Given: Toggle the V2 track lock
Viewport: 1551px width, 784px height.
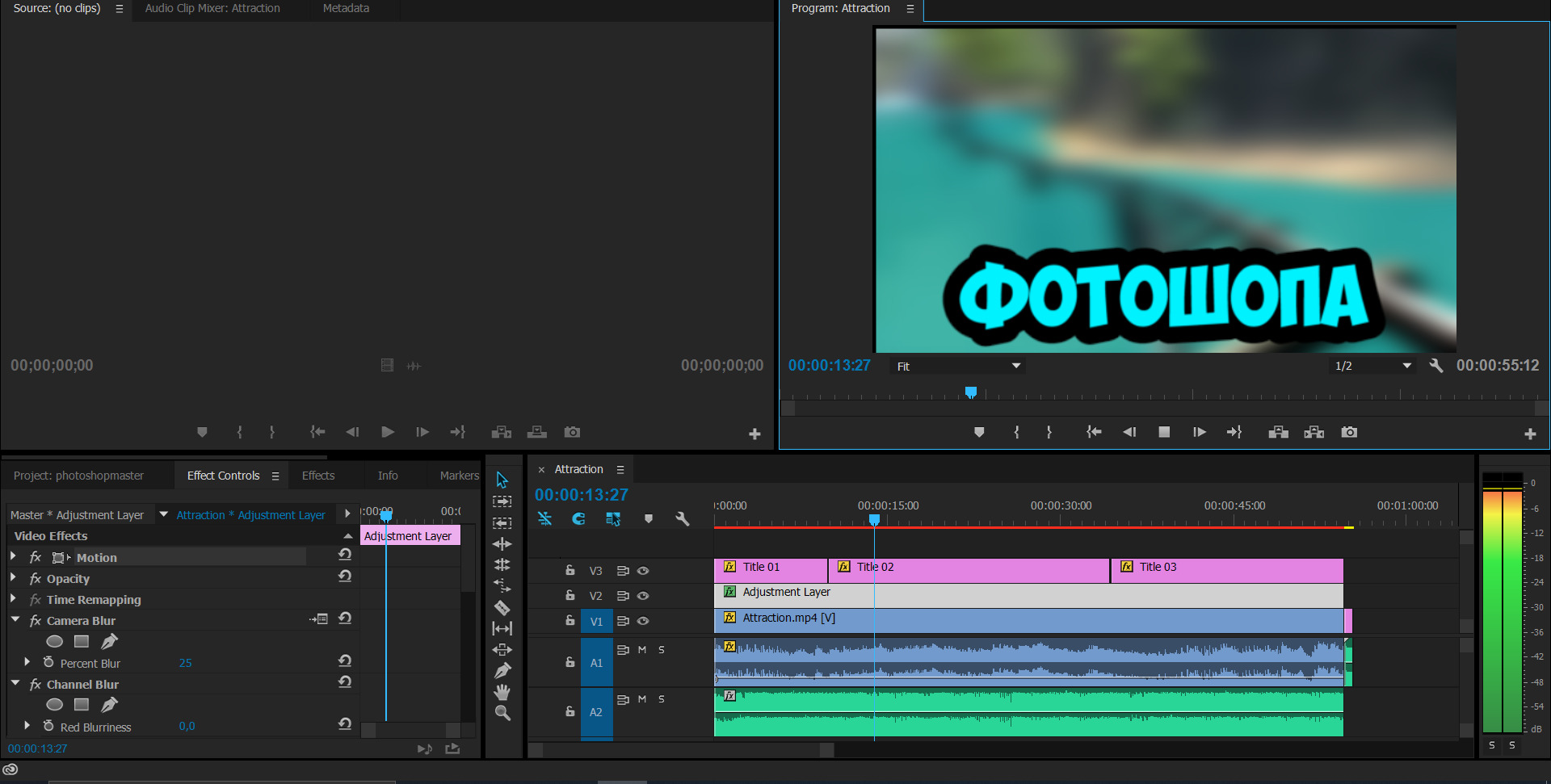Looking at the screenshot, I should coord(570,596).
